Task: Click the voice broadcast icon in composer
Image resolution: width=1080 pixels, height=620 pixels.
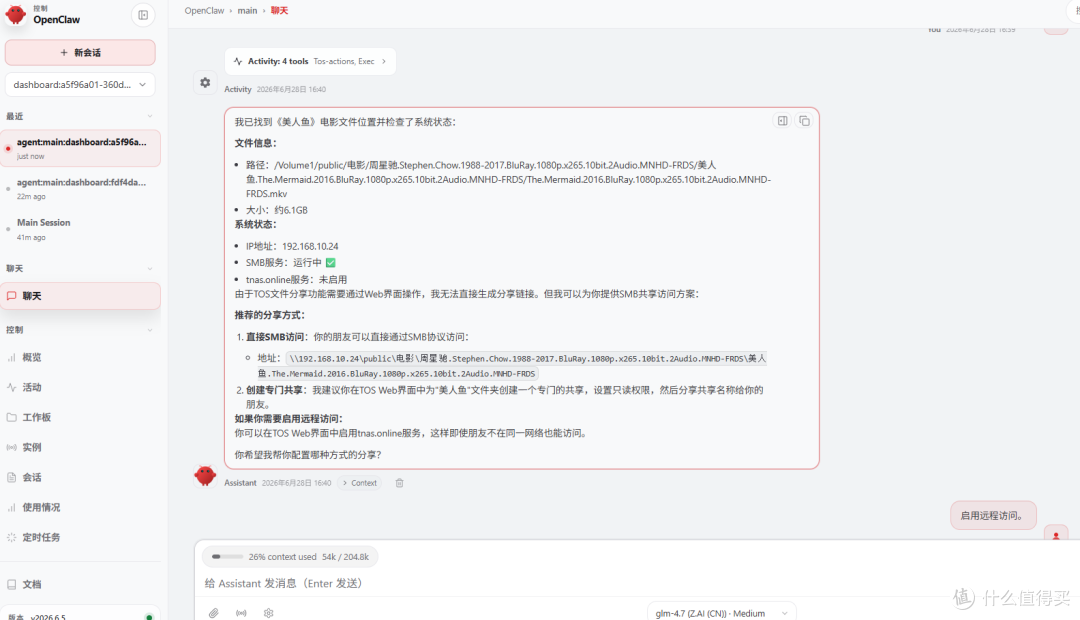Action: [x=241, y=613]
